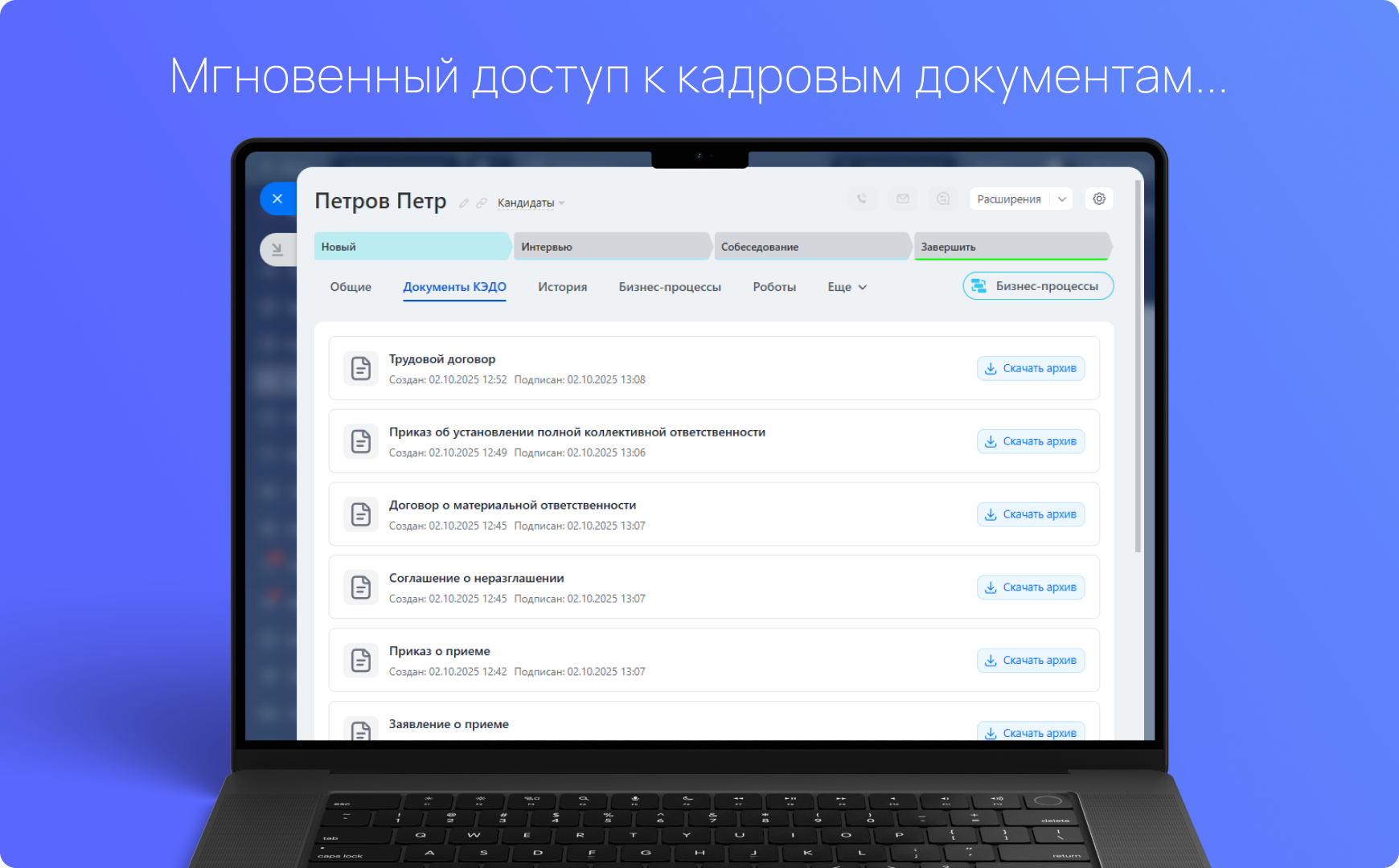Click the document icon for Договор о материальной ответственности
Image resolution: width=1399 pixels, height=868 pixels.
(361, 514)
